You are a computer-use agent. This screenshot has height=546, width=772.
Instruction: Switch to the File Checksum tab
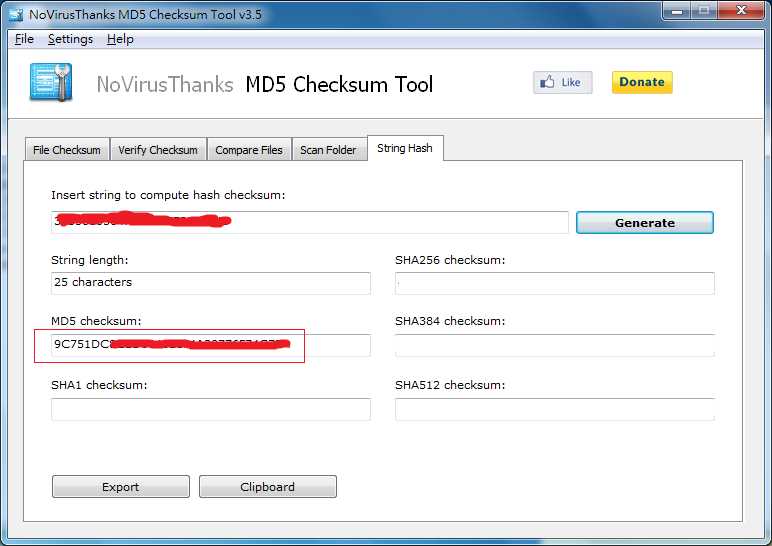[67, 150]
